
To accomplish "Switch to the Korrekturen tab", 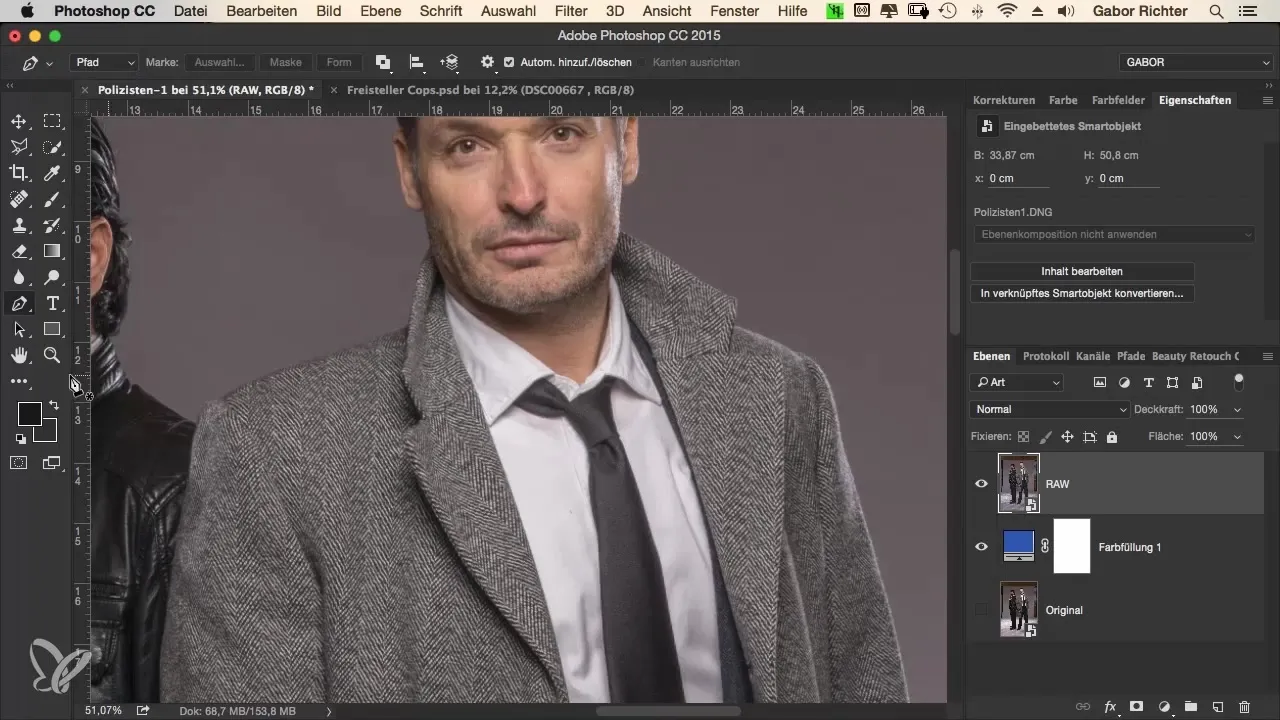I will (x=1004, y=100).
